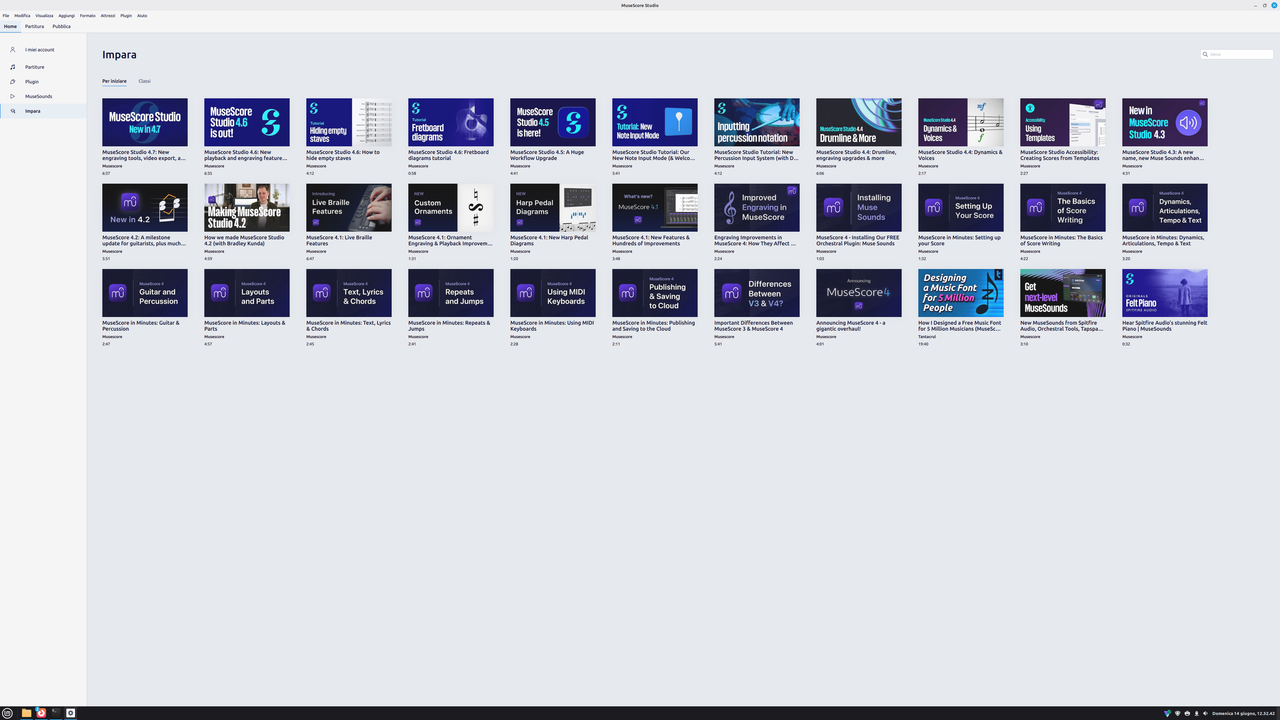The height and width of the screenshot is (720, 1280).
Task: Click the red browser icon in taskbar
Action: click(41, 713)
